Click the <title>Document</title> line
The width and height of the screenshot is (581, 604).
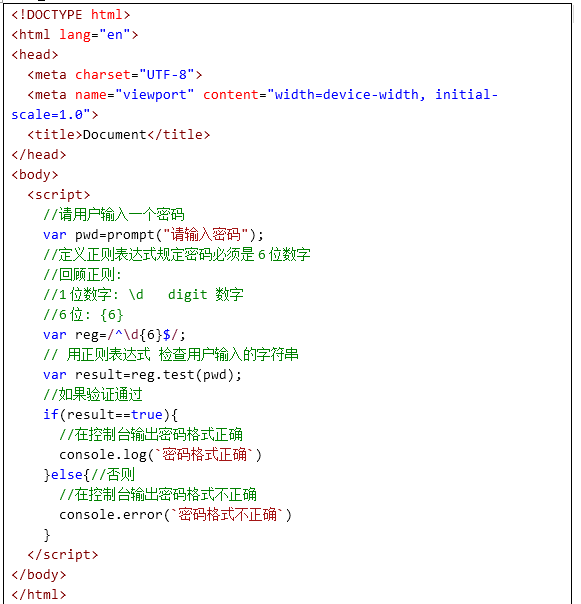point(119,135)
